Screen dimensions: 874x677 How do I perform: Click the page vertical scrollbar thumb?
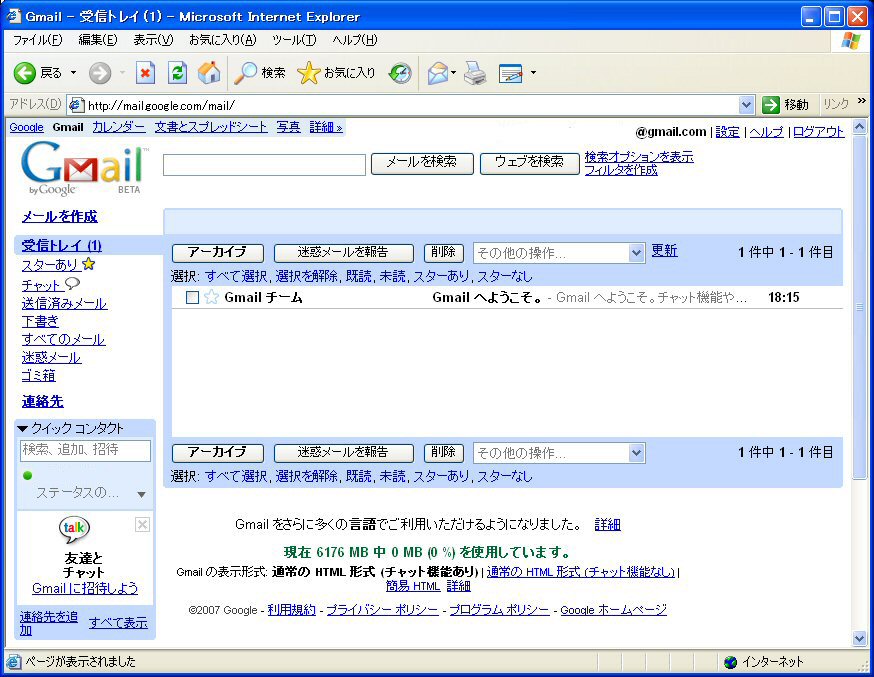pyautogui.click(x=859, y=306)
